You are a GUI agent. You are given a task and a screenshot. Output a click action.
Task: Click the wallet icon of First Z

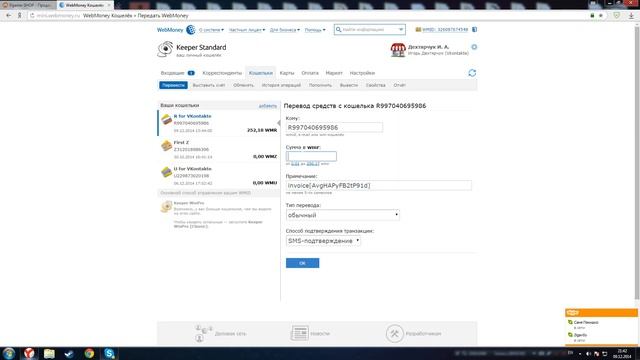coord(166,146)
